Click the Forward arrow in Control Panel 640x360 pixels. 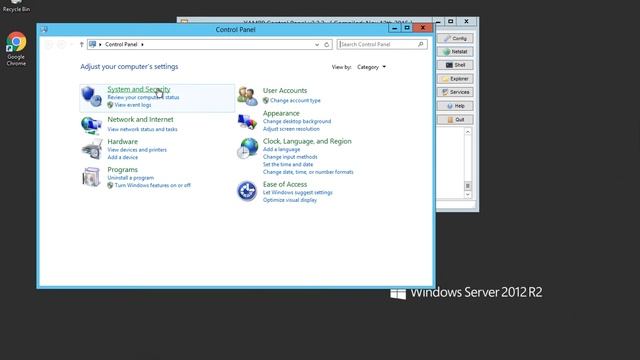[x=61, y=44]
